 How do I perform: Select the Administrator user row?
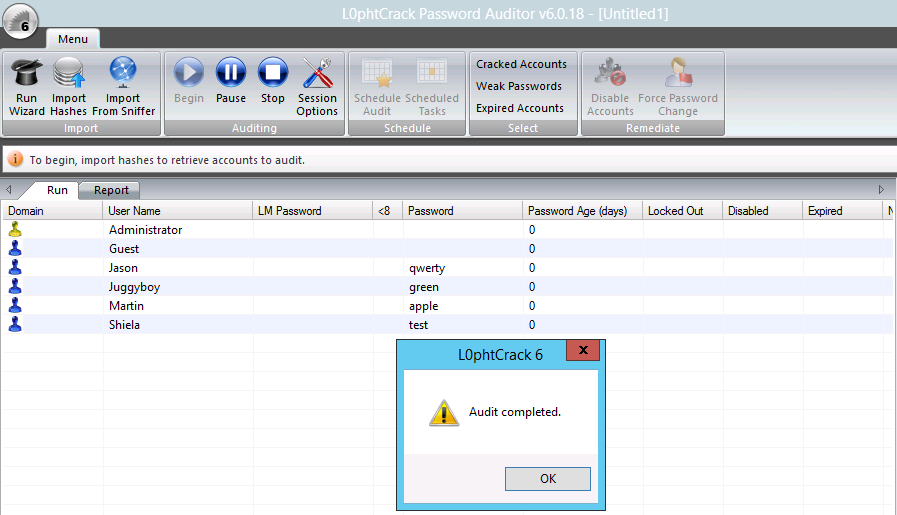point(446,229)
